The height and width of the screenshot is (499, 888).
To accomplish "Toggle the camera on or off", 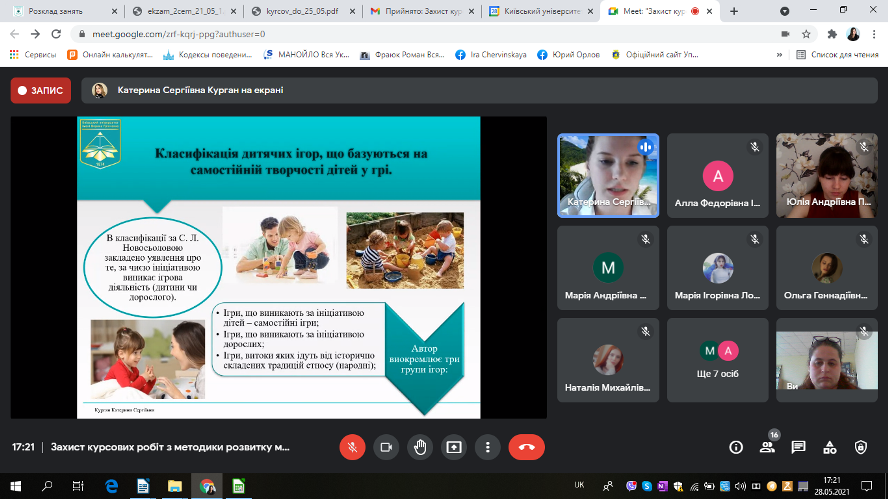I will [386, 447].
